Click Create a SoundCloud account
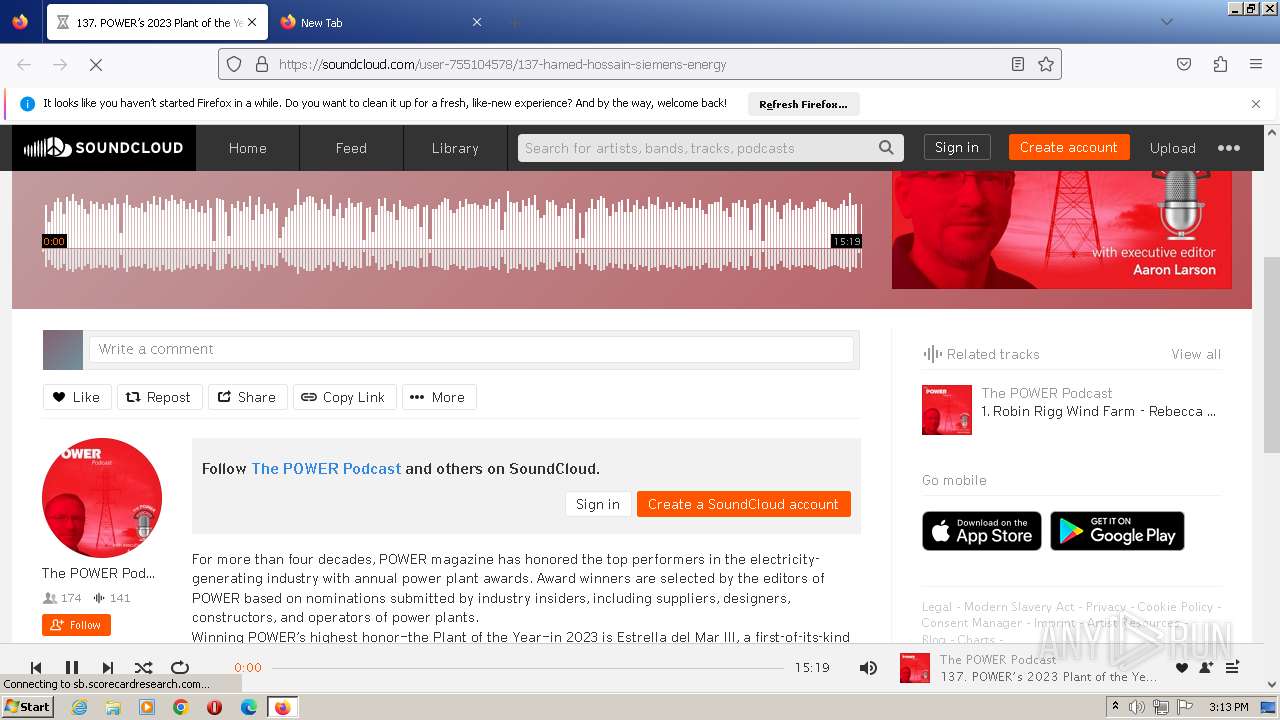 coord(743,504)
